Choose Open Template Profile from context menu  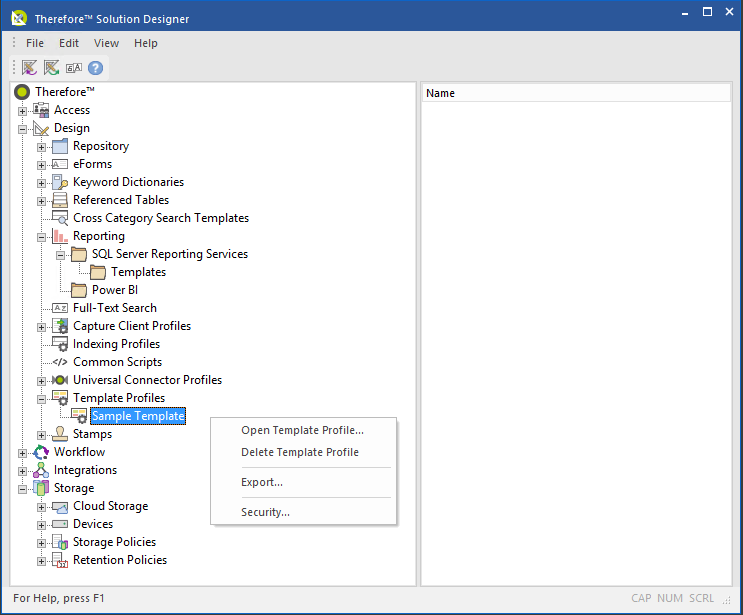pyautogui.click(x=302, y=431)
